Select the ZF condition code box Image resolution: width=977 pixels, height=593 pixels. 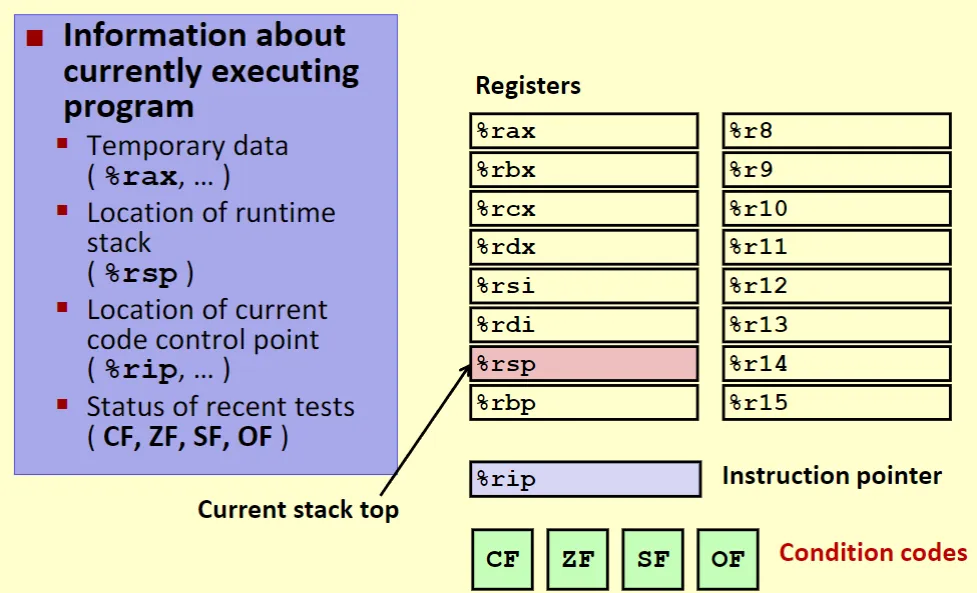(578, 559)
